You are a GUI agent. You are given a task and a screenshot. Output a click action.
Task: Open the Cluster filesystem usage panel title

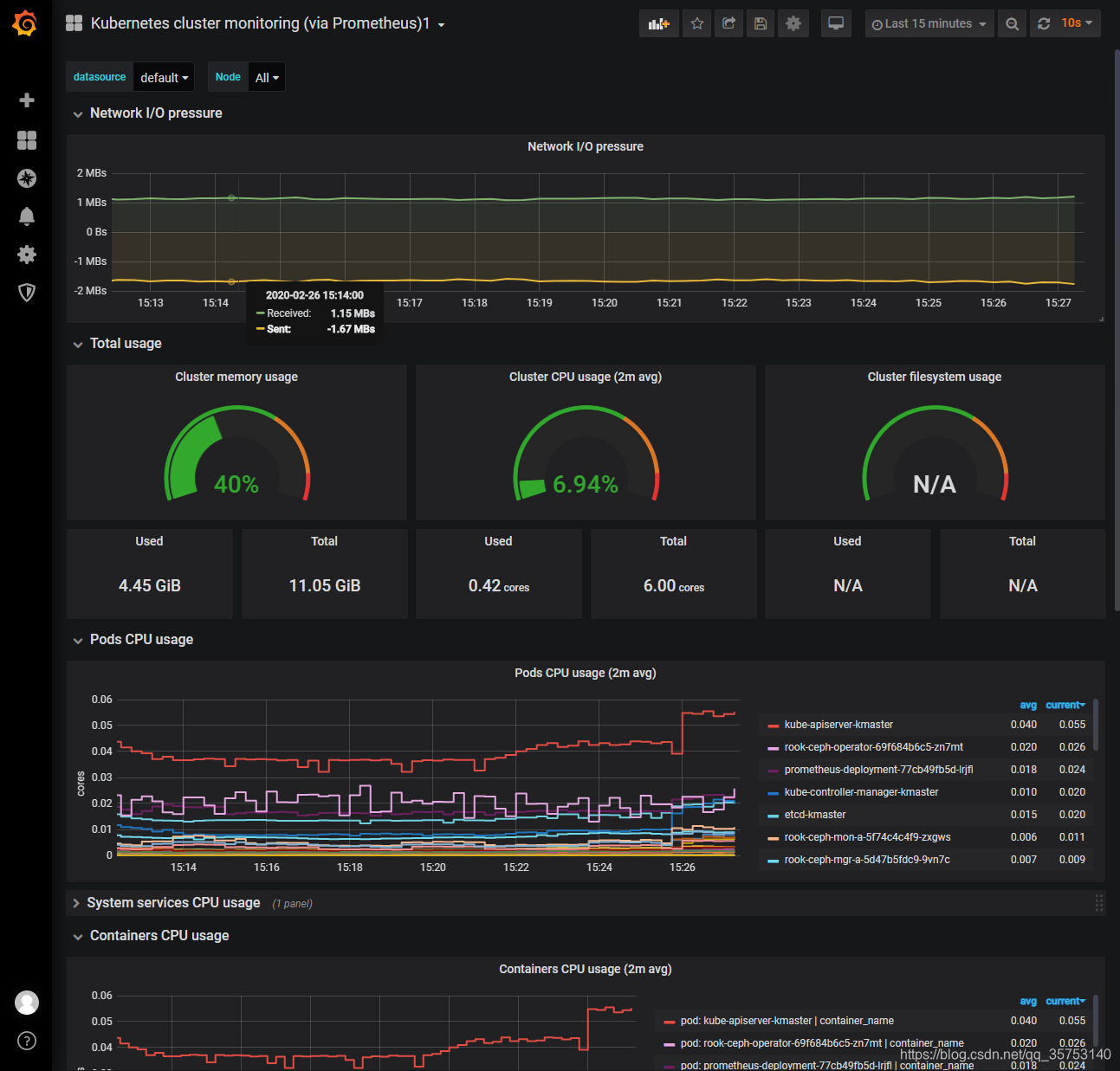935,377
